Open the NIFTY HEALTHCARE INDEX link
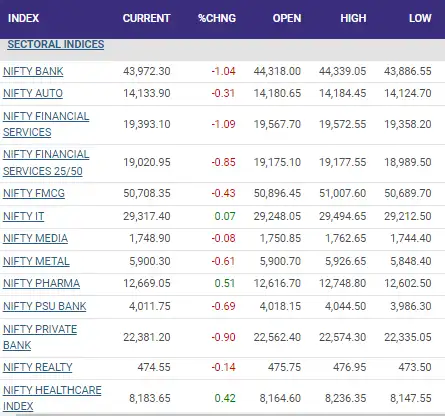The image size is (445, 416). click(52, 398)
